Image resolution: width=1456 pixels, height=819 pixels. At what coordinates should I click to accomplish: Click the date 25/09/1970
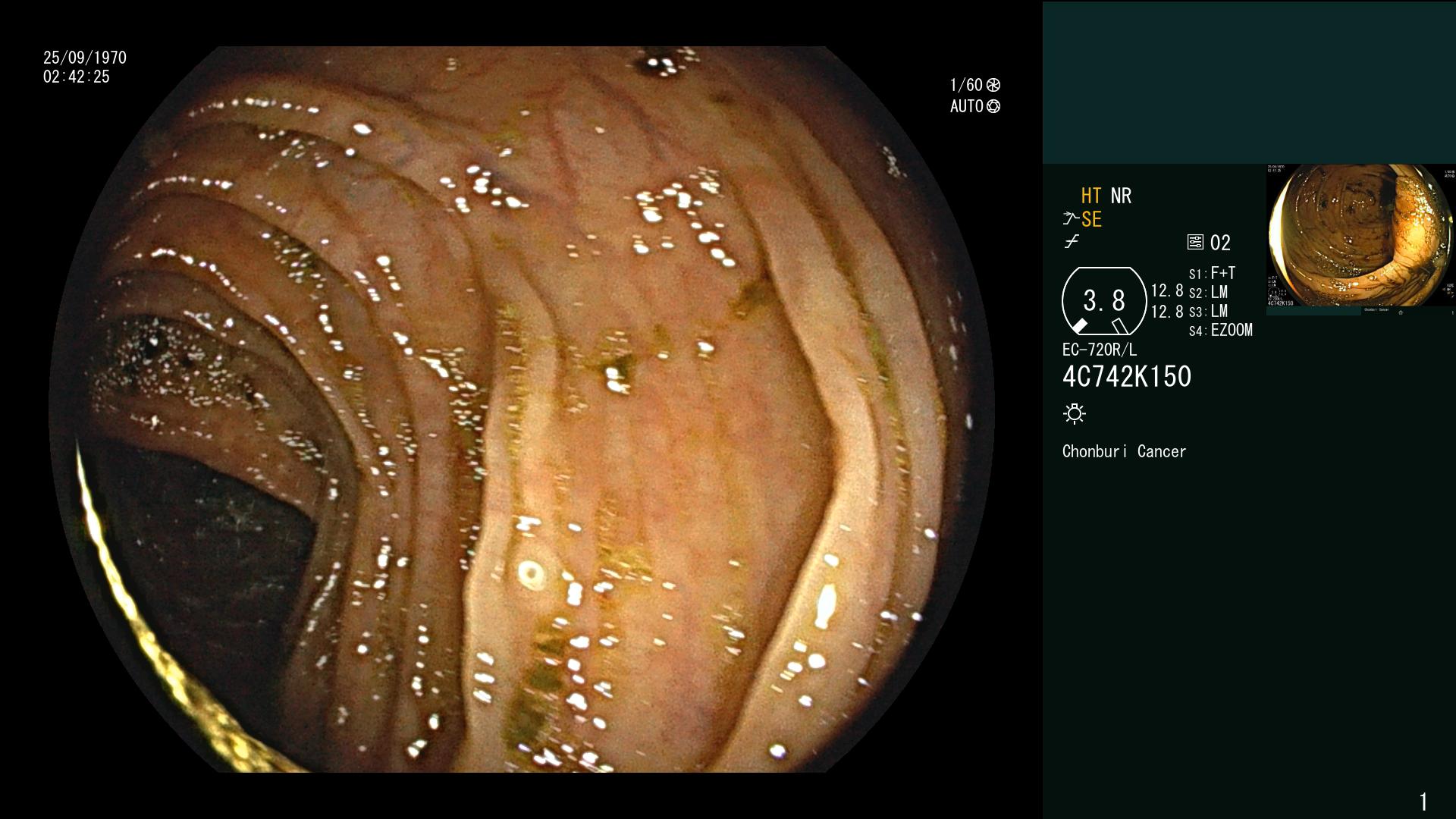tap(85, 58)
